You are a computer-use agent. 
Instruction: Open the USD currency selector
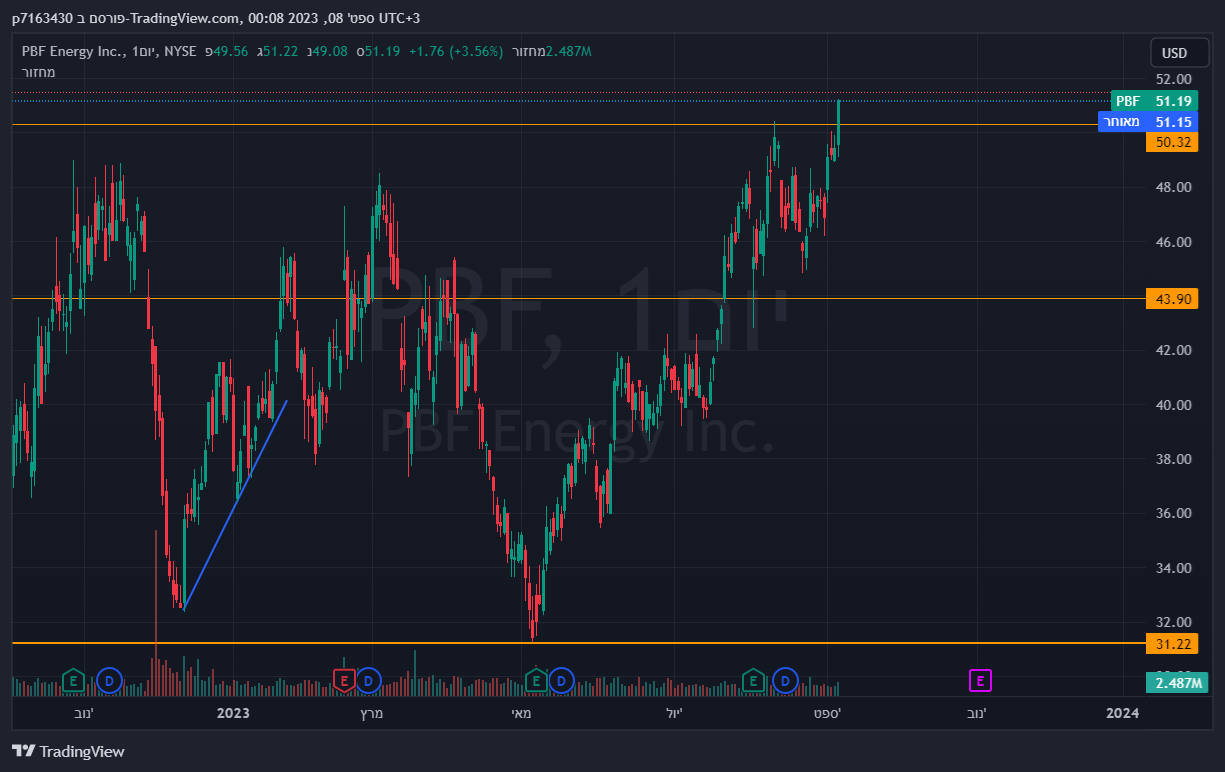[1172, 53]
